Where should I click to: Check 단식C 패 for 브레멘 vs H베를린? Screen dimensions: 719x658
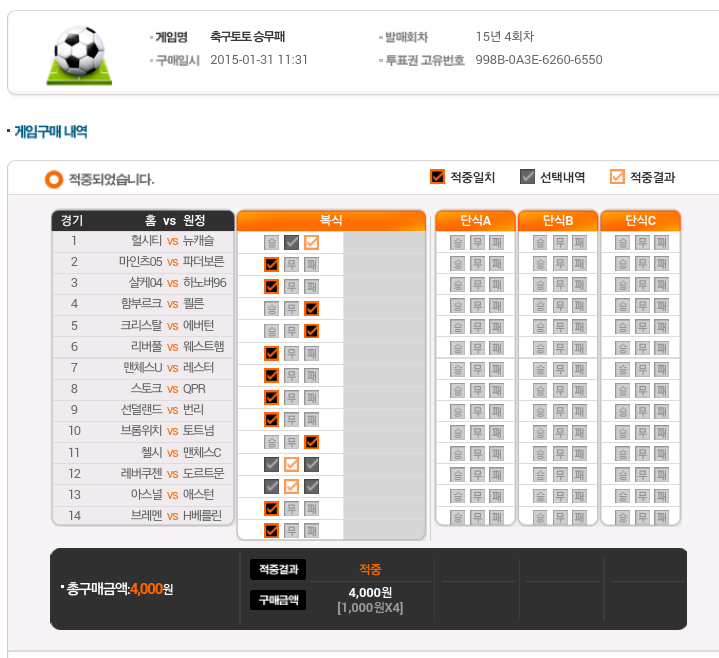(x=662, y=516)
